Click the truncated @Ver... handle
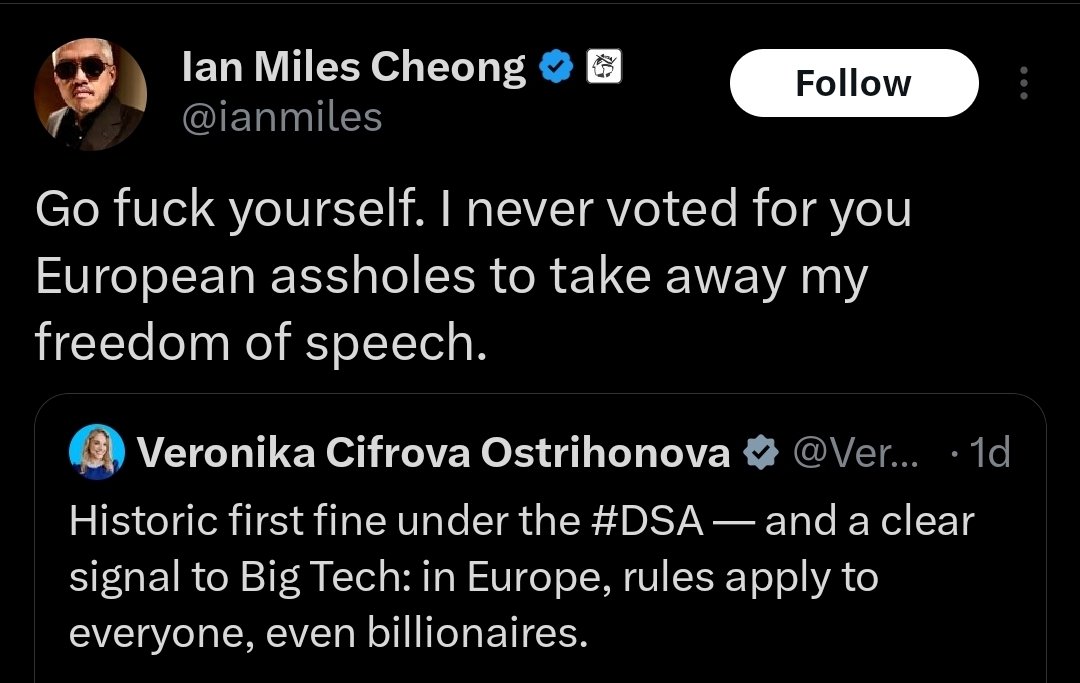Image resolution: width=1080 pixels, height=683 pixels. tap(856, 453)
